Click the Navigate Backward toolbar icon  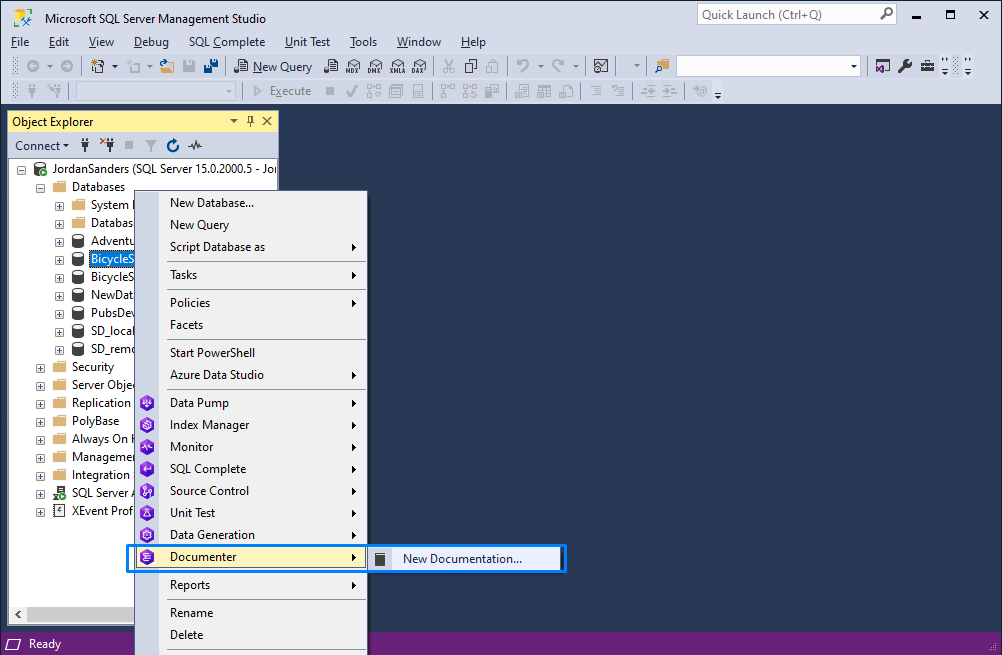point(33,66)
